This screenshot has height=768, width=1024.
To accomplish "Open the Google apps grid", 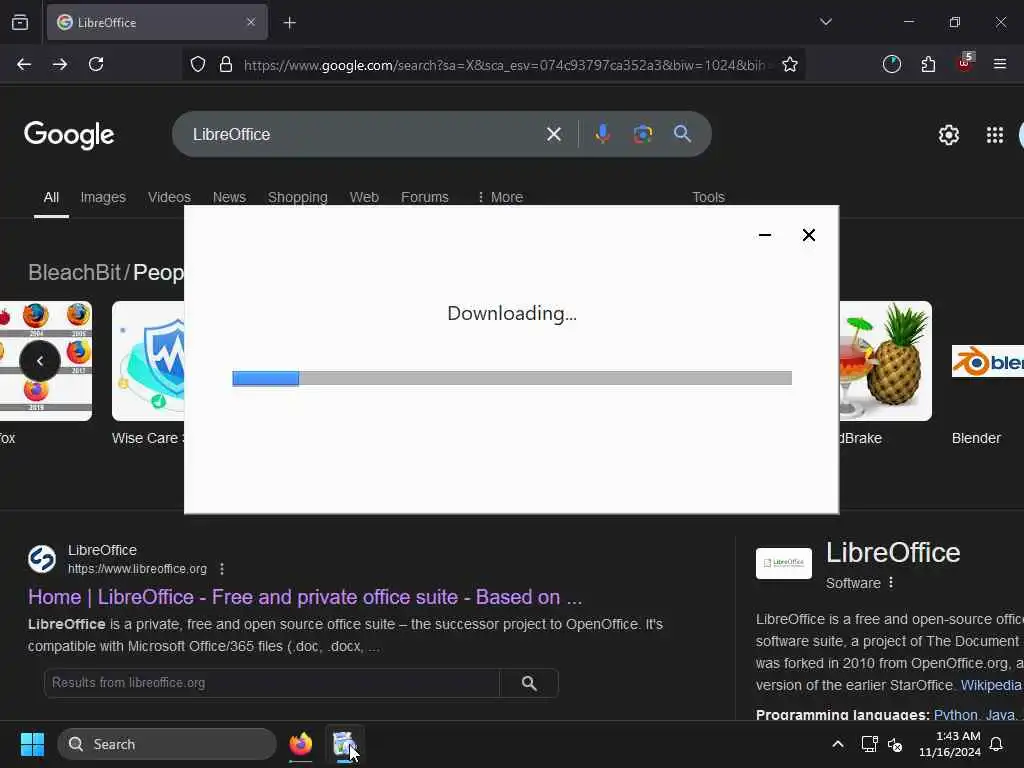I will [995, 135].
